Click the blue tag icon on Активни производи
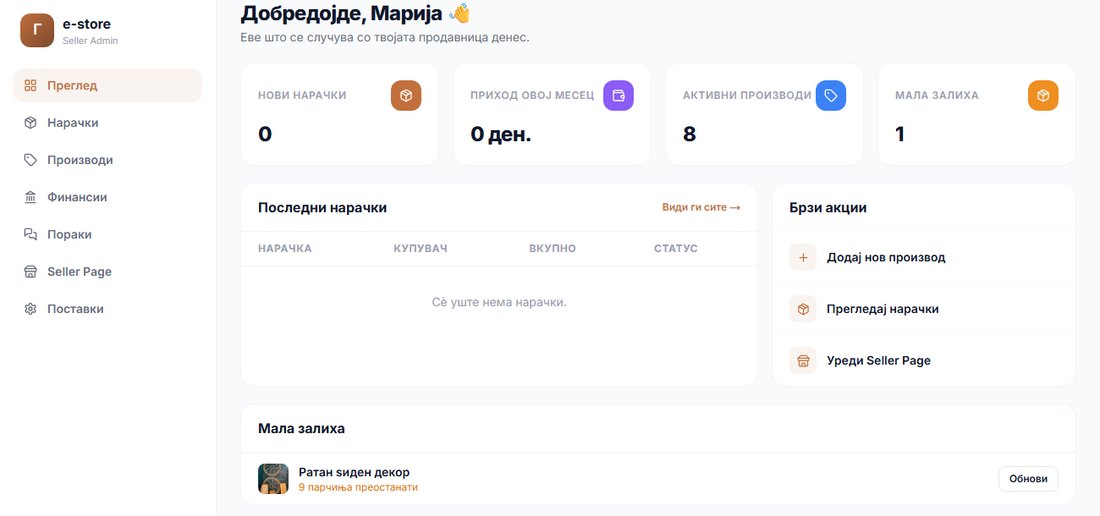The image size is (1100, 516). [831, 95]
